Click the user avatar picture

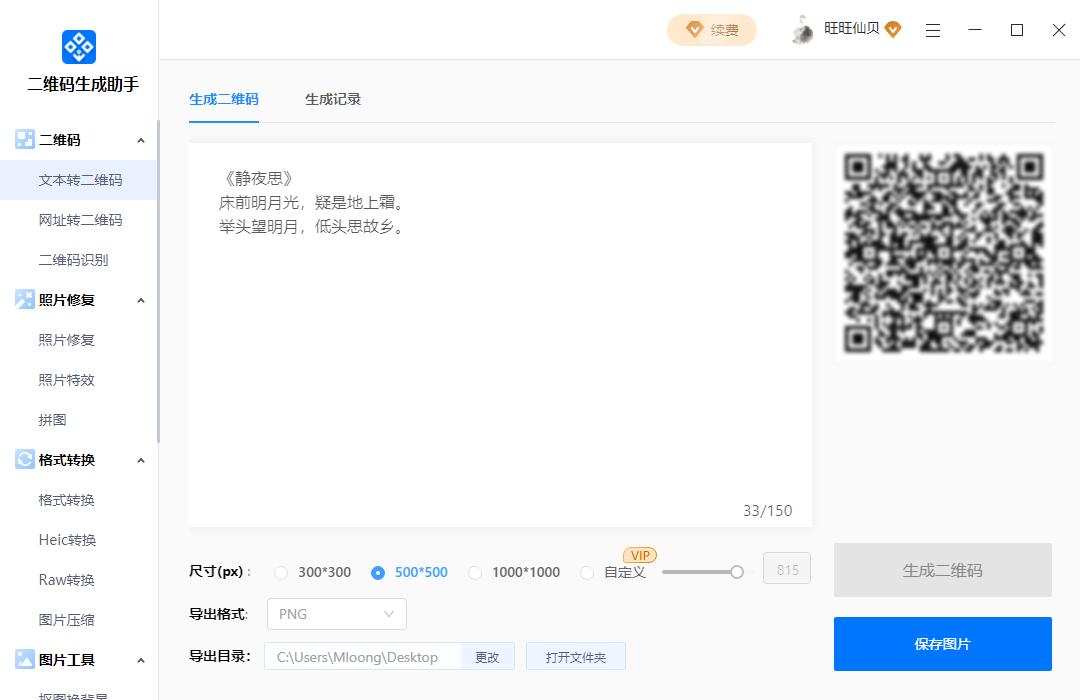[802, 30]
